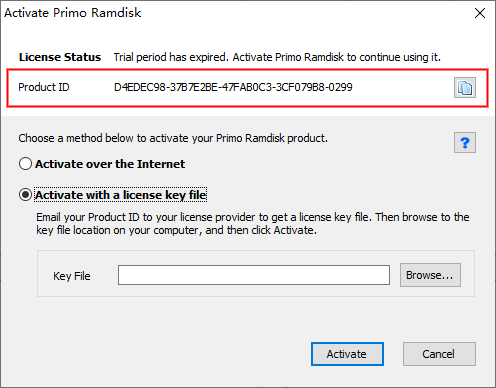496x388 pixels.
Task: Click the Activate button
Action: [x=347, y=354]
